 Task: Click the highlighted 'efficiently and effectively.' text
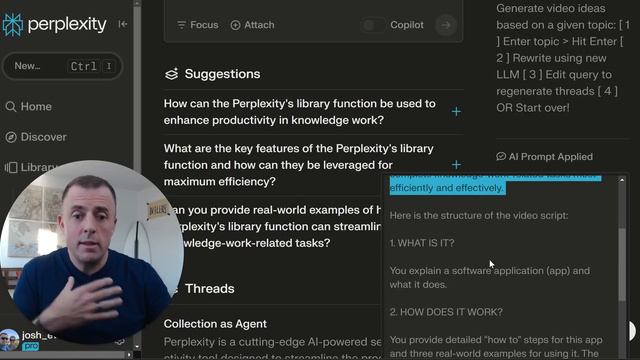[447, 188]
